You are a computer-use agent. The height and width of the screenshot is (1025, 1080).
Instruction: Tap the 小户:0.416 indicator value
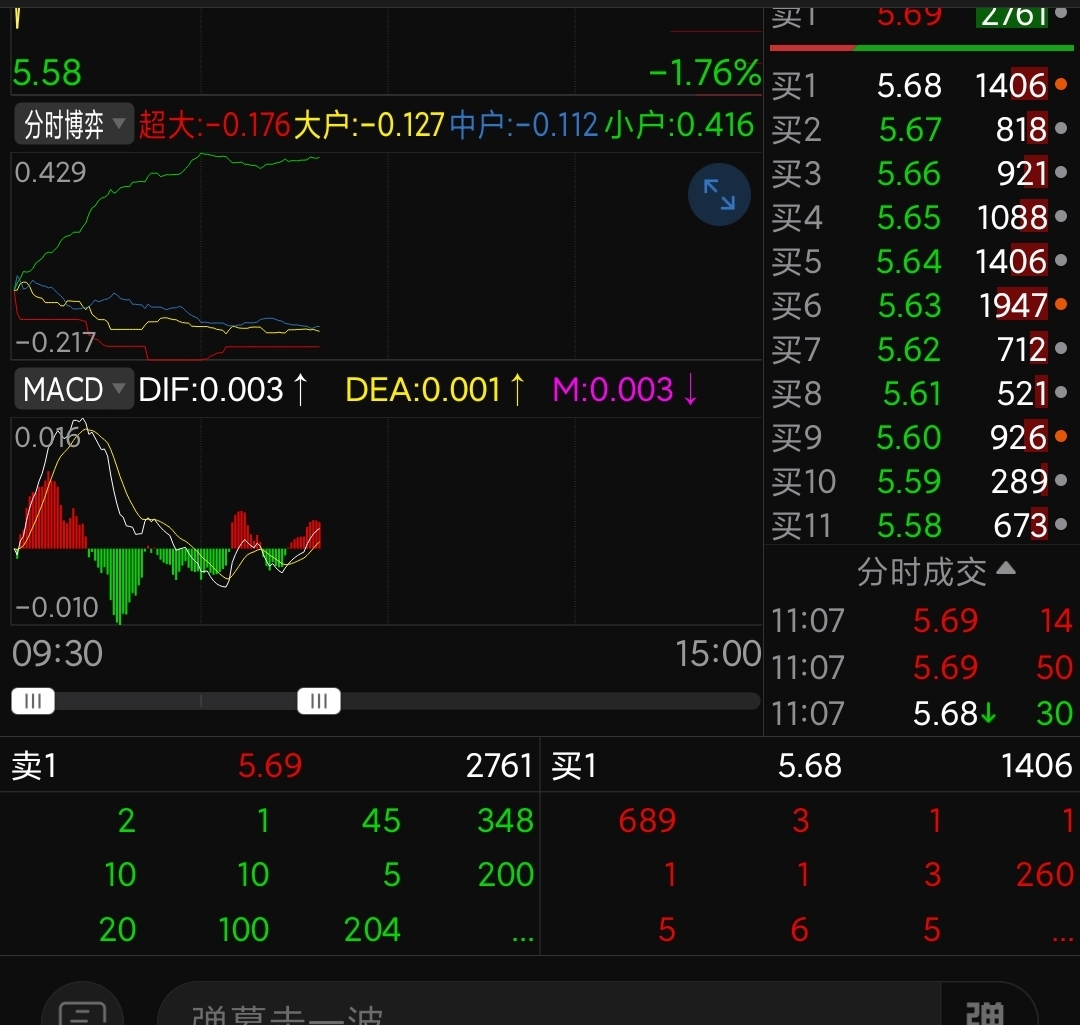(679, 125)
